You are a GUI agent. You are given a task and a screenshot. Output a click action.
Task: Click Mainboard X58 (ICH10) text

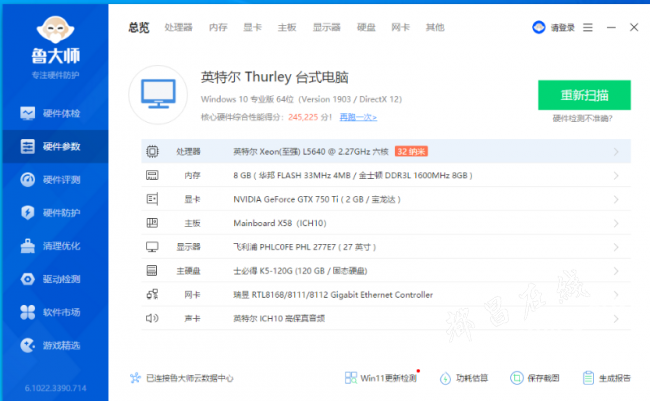pos(280,223)
